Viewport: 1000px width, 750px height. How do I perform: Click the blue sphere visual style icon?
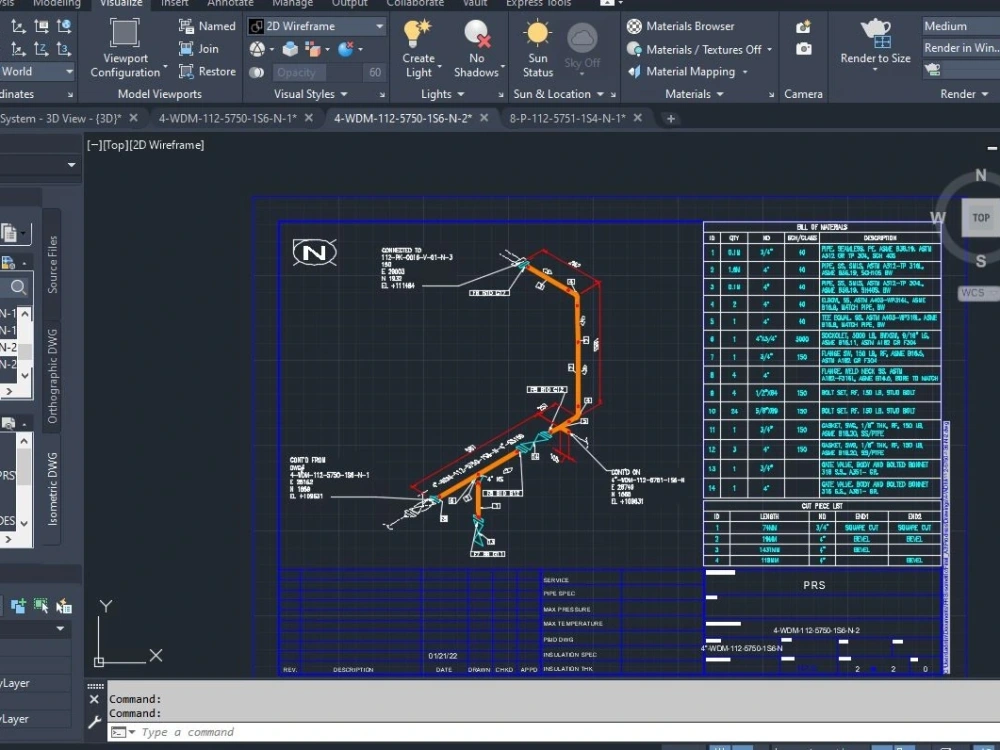346,49
